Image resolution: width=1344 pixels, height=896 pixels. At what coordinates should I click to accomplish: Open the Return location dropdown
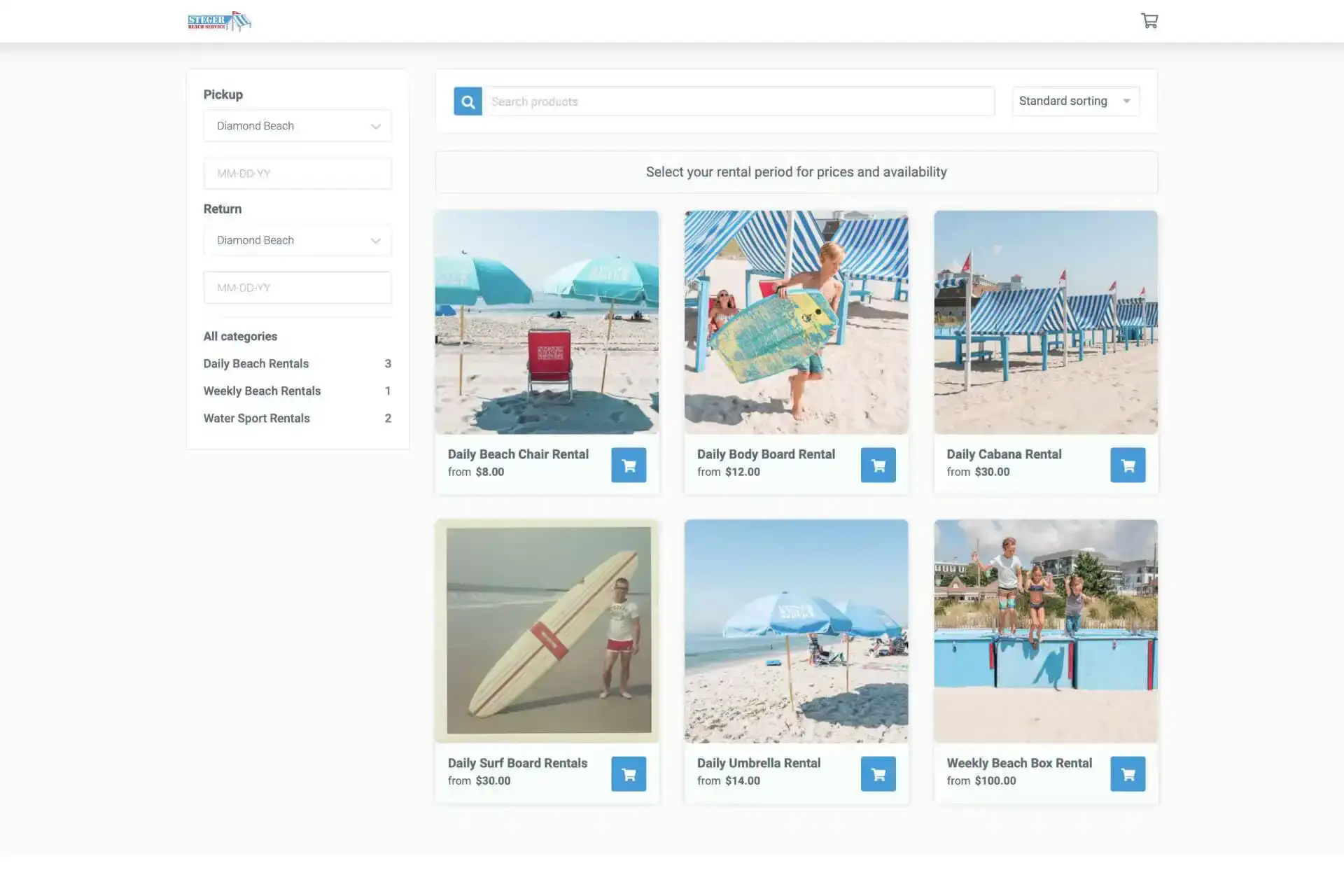(297, 240)
